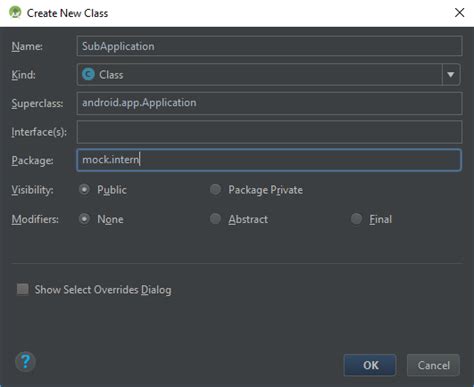The width and height of the screenshot is (474, 387).
Task: Select Public visibility radio button
Action: 84,190
